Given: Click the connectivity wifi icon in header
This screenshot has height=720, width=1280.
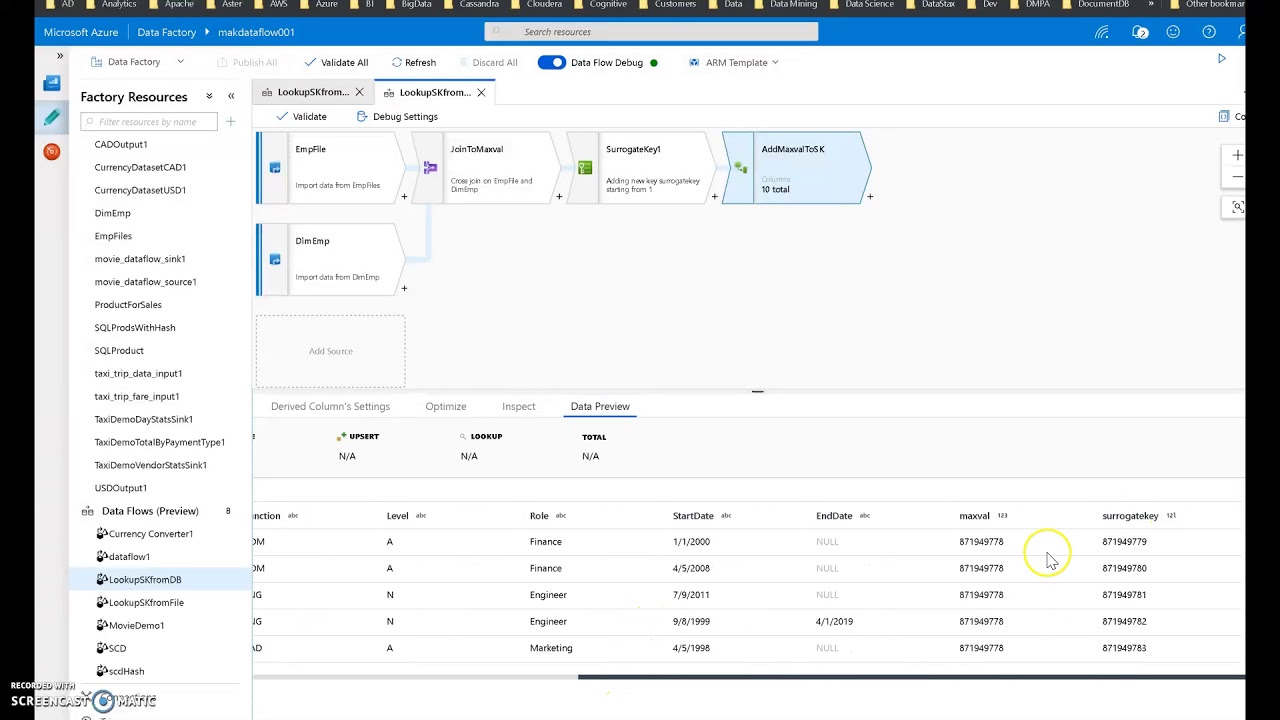Looking at the screenshot, I should click(x=1102, y=32).
